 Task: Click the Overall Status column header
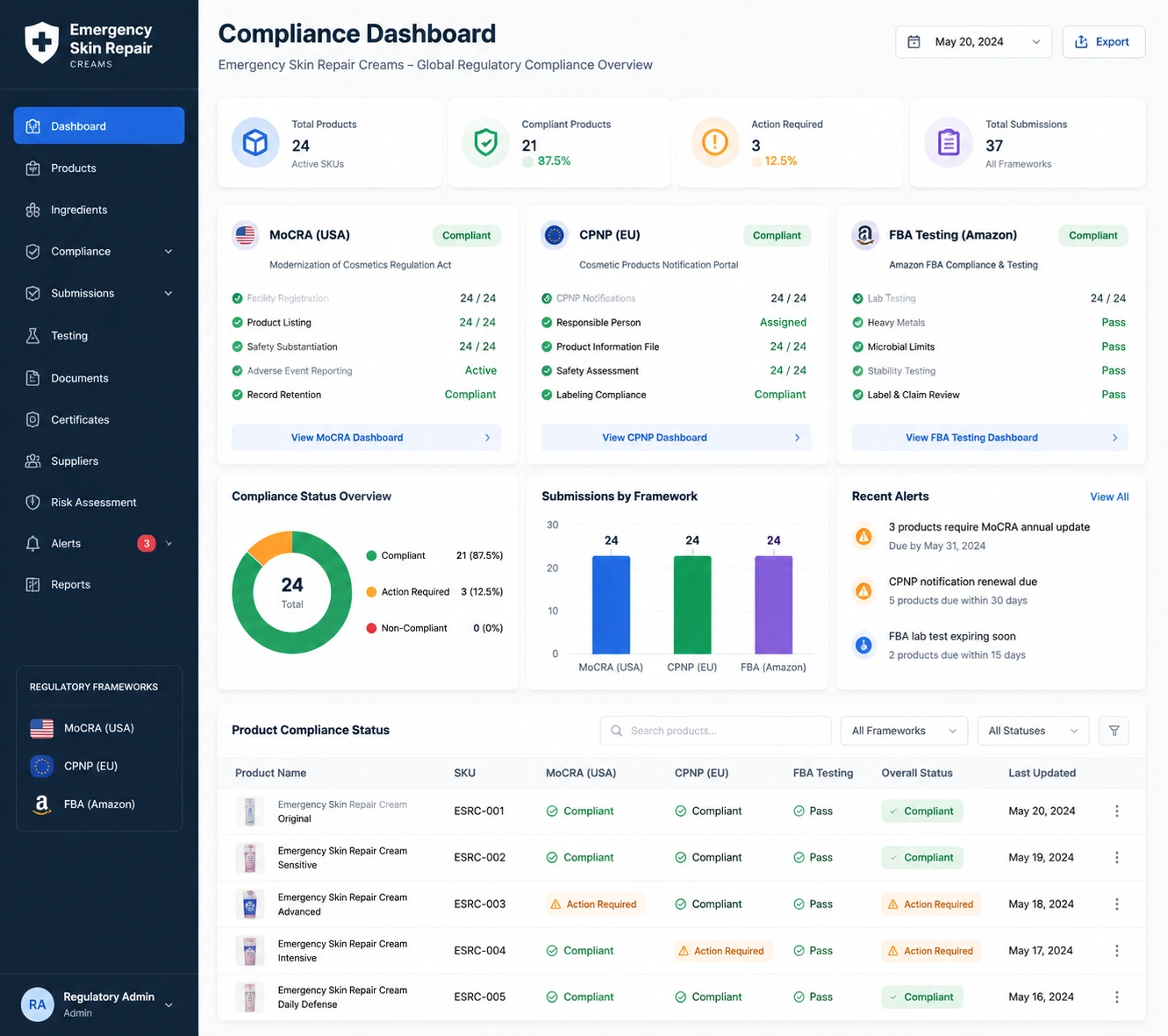(x=917, y=773)
